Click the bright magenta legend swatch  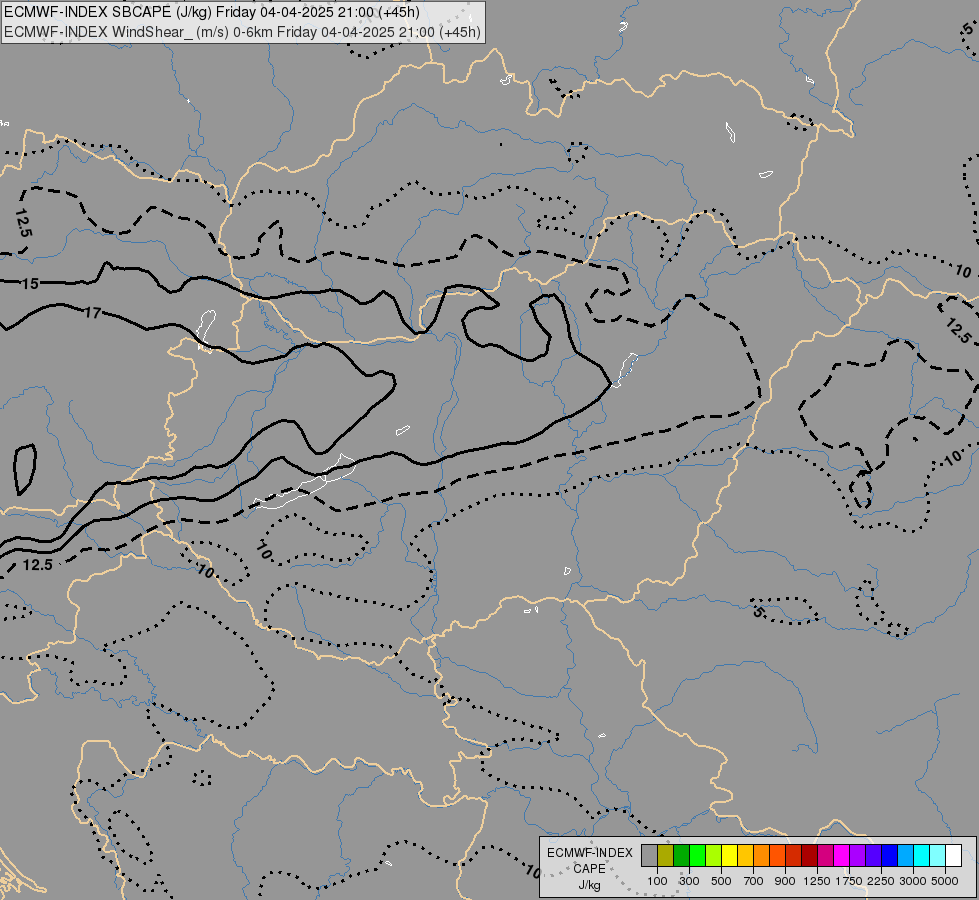click(x=842, y=855)
